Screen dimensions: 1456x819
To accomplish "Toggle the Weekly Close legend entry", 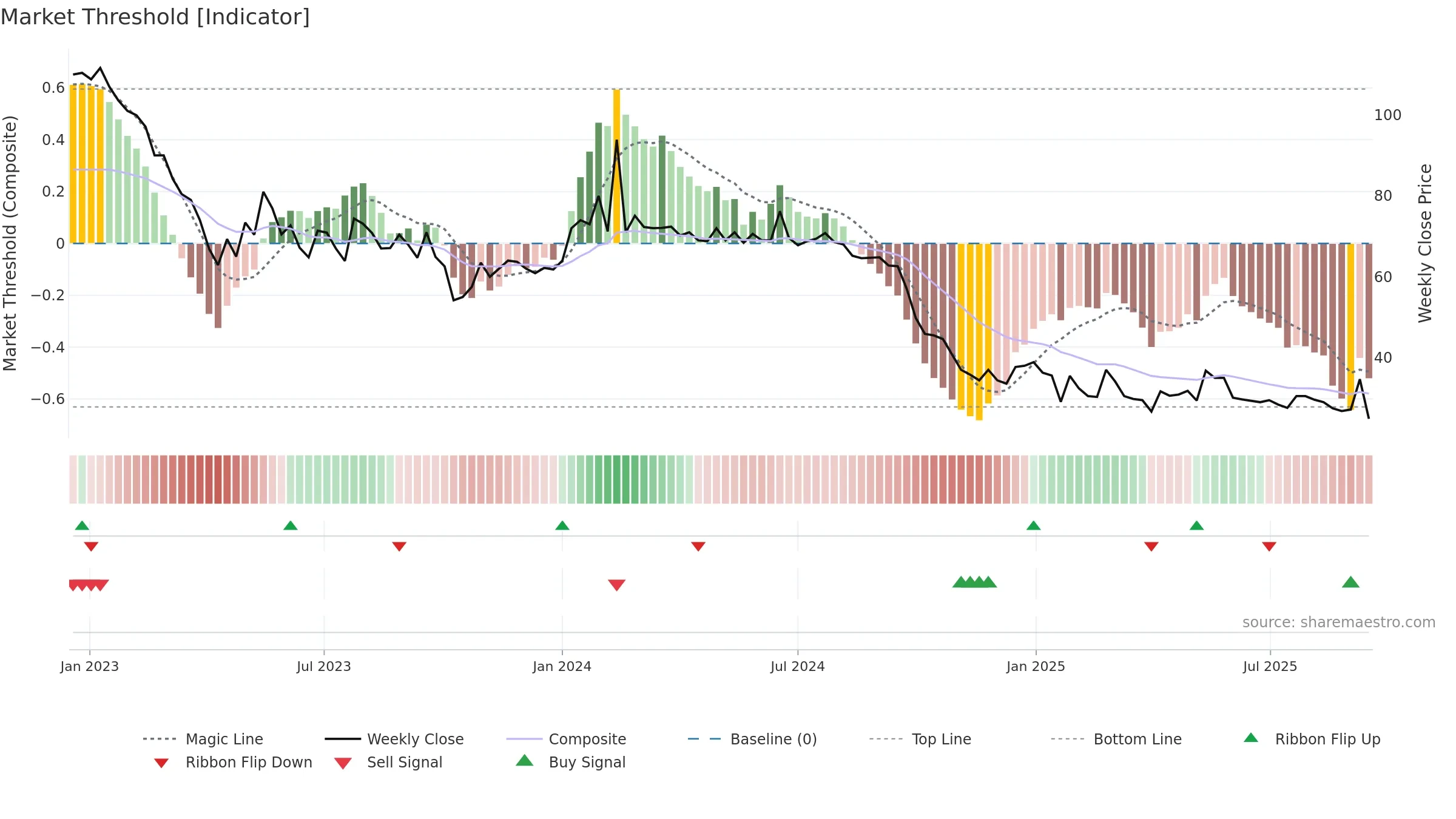I will click(394, 739).
